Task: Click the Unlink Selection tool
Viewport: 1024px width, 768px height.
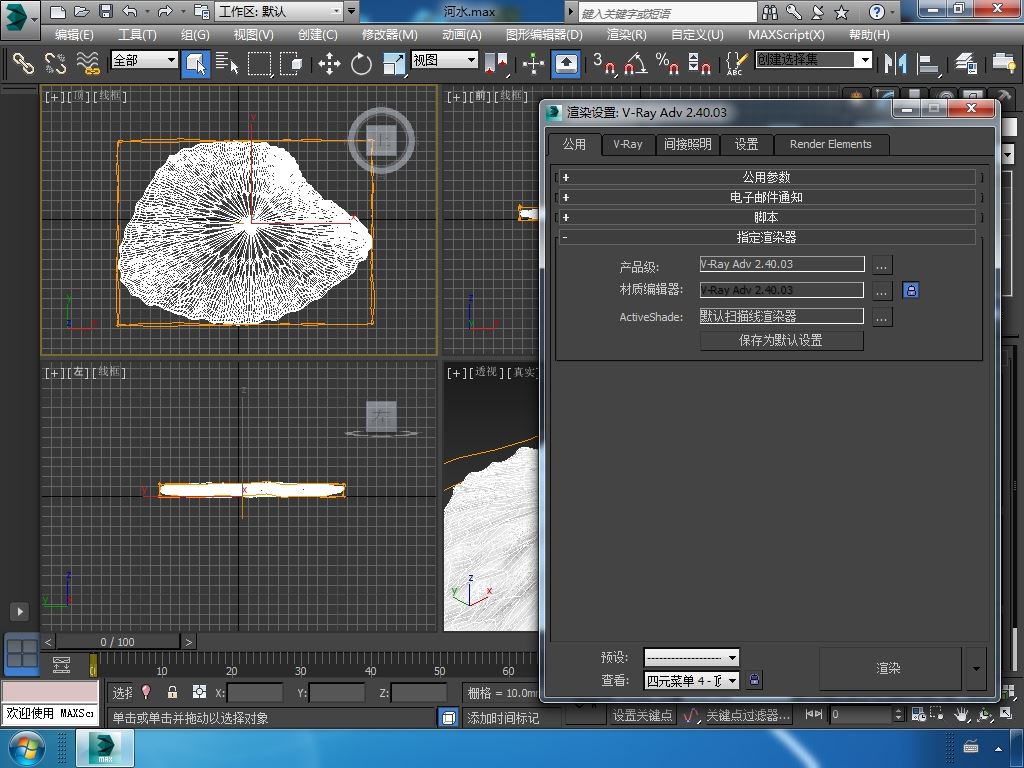Action: 56,63
